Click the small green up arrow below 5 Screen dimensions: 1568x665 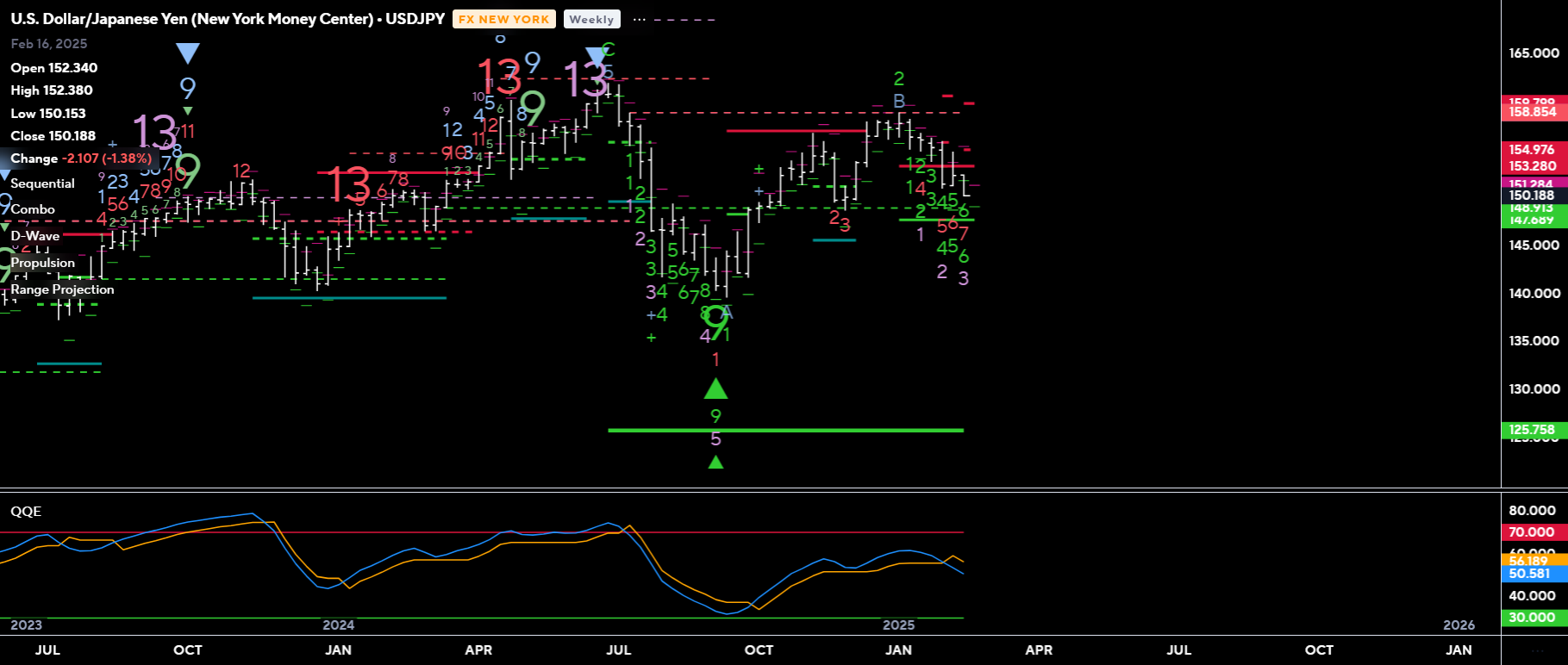[715, 463]
